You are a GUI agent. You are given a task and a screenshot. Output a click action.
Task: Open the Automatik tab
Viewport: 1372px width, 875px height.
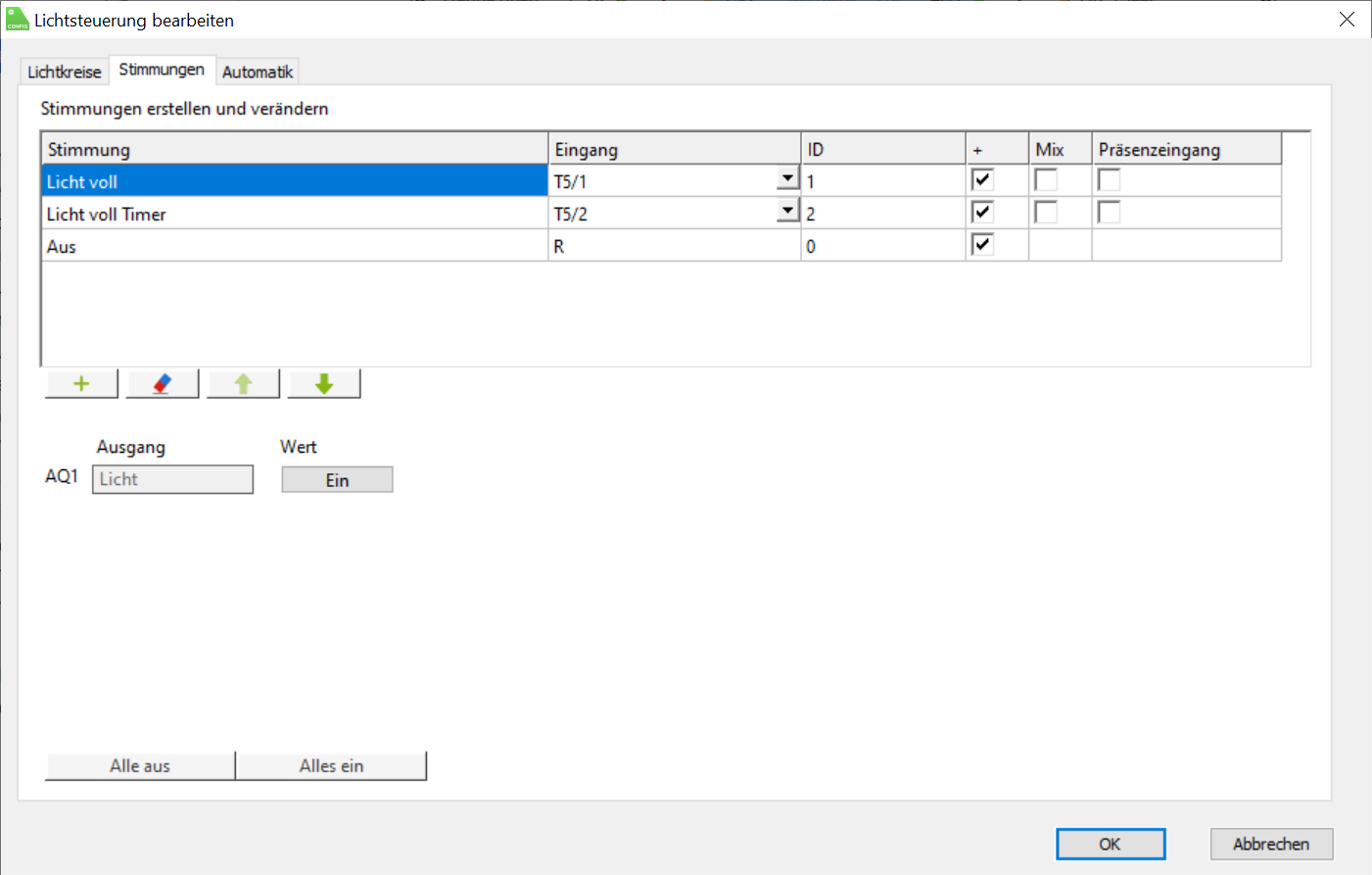point(258,72)
